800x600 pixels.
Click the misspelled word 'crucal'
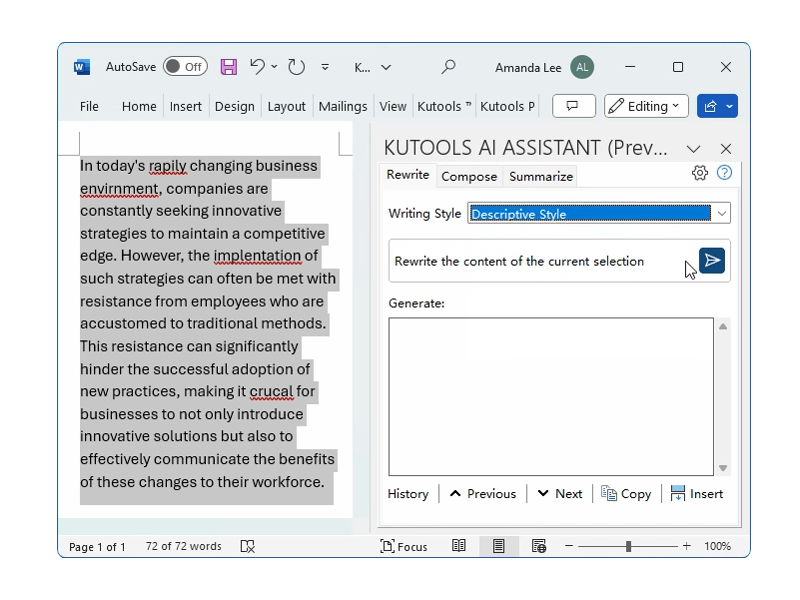271,391
